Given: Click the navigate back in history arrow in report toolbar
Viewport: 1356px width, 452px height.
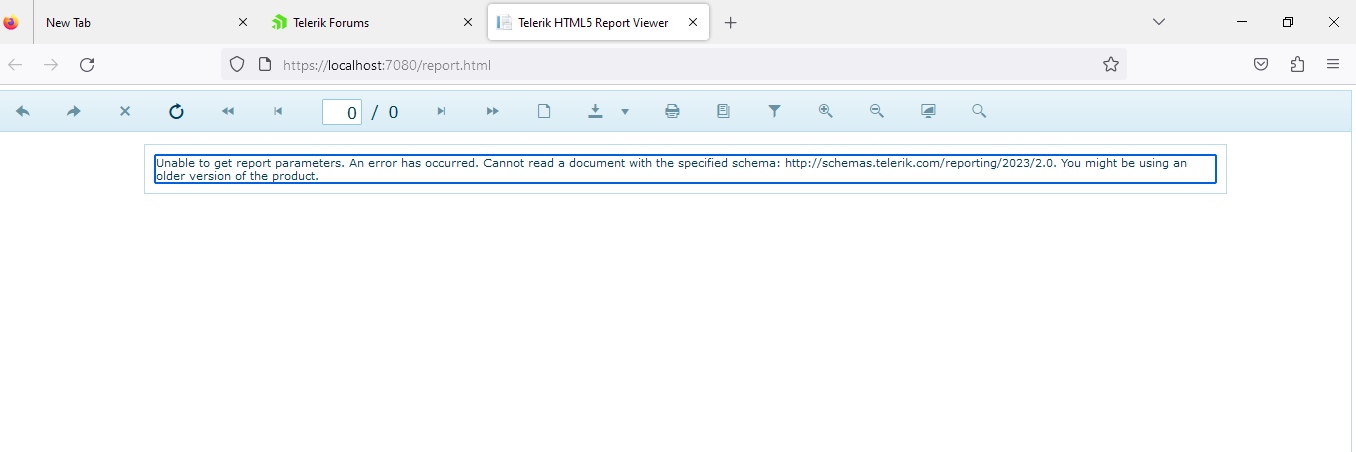Looking at the screenshot, I should (23, 112).
